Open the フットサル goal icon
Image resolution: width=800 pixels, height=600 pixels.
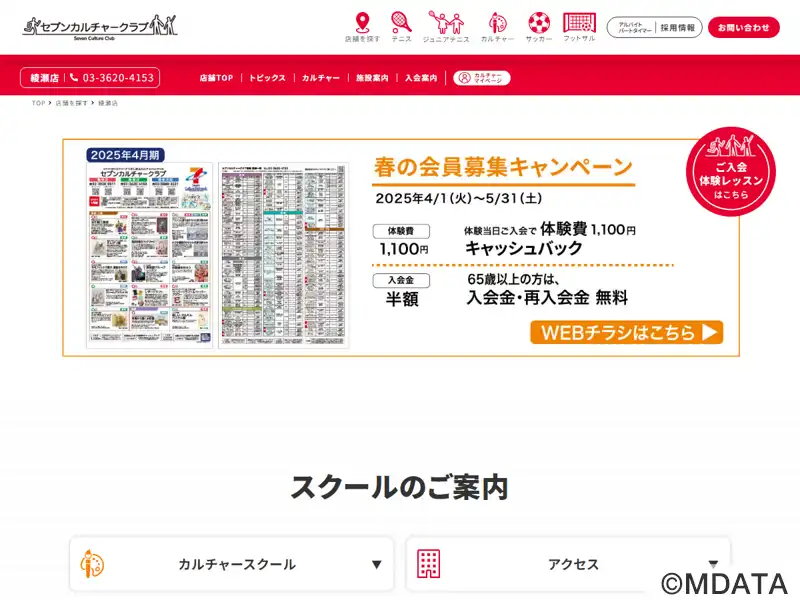[x=579, y=22]
